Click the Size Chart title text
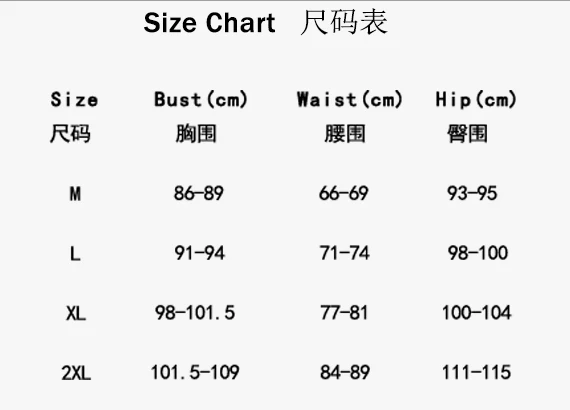This screenshot has height=410, width=570. (209, 23)
